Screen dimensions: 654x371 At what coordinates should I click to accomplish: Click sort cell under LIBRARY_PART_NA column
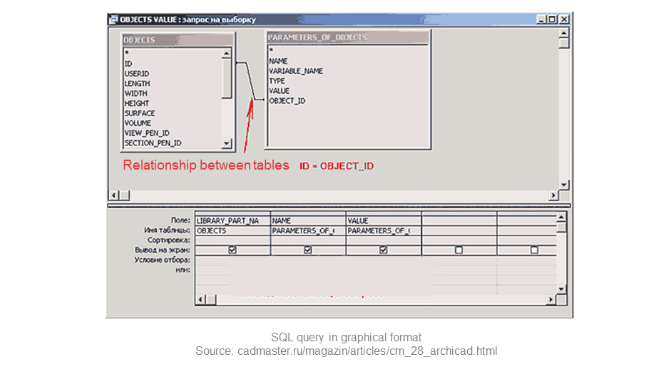tap(233, 240)
